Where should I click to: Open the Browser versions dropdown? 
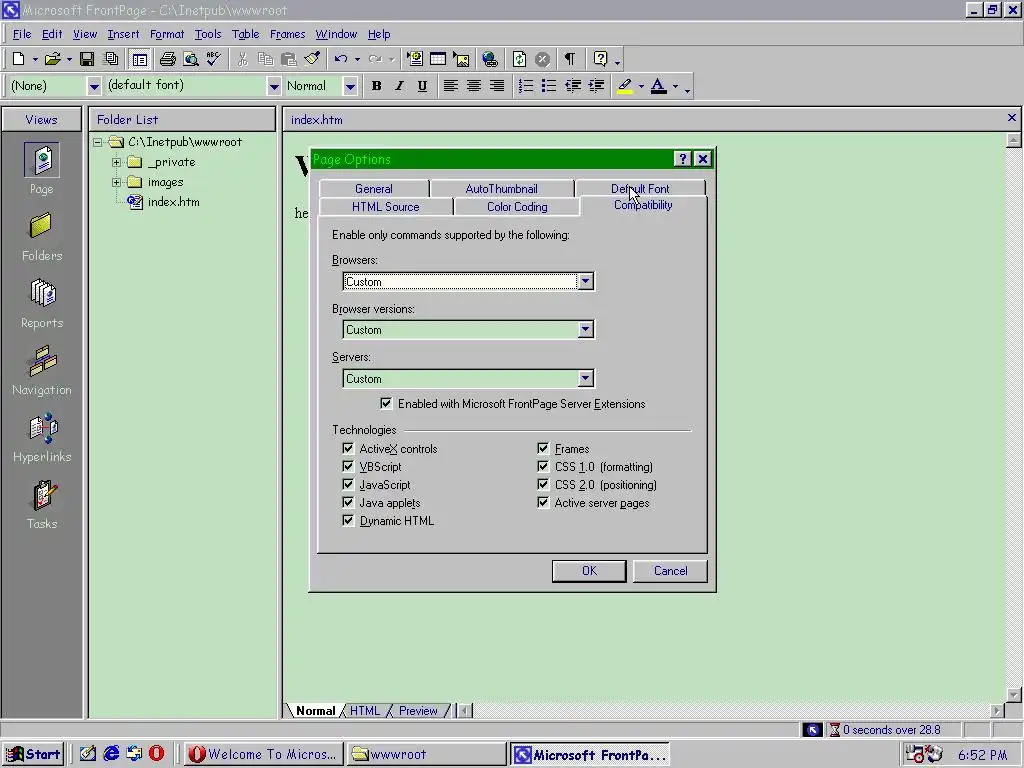(585, 330)
